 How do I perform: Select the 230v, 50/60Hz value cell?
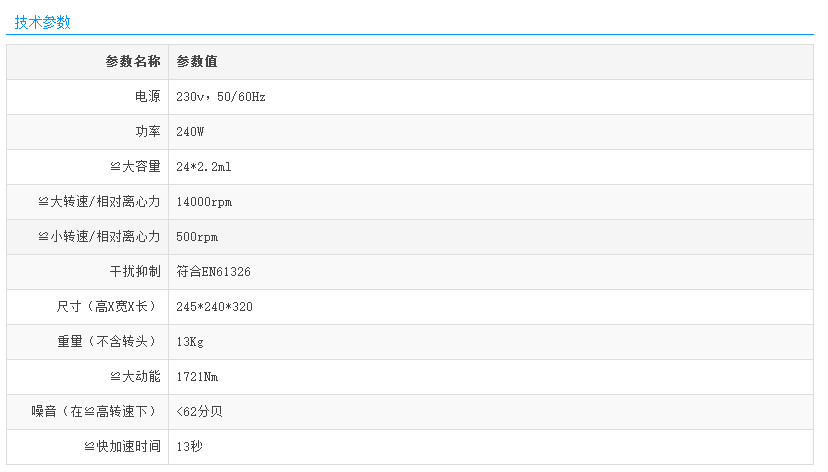click(220, 97)
